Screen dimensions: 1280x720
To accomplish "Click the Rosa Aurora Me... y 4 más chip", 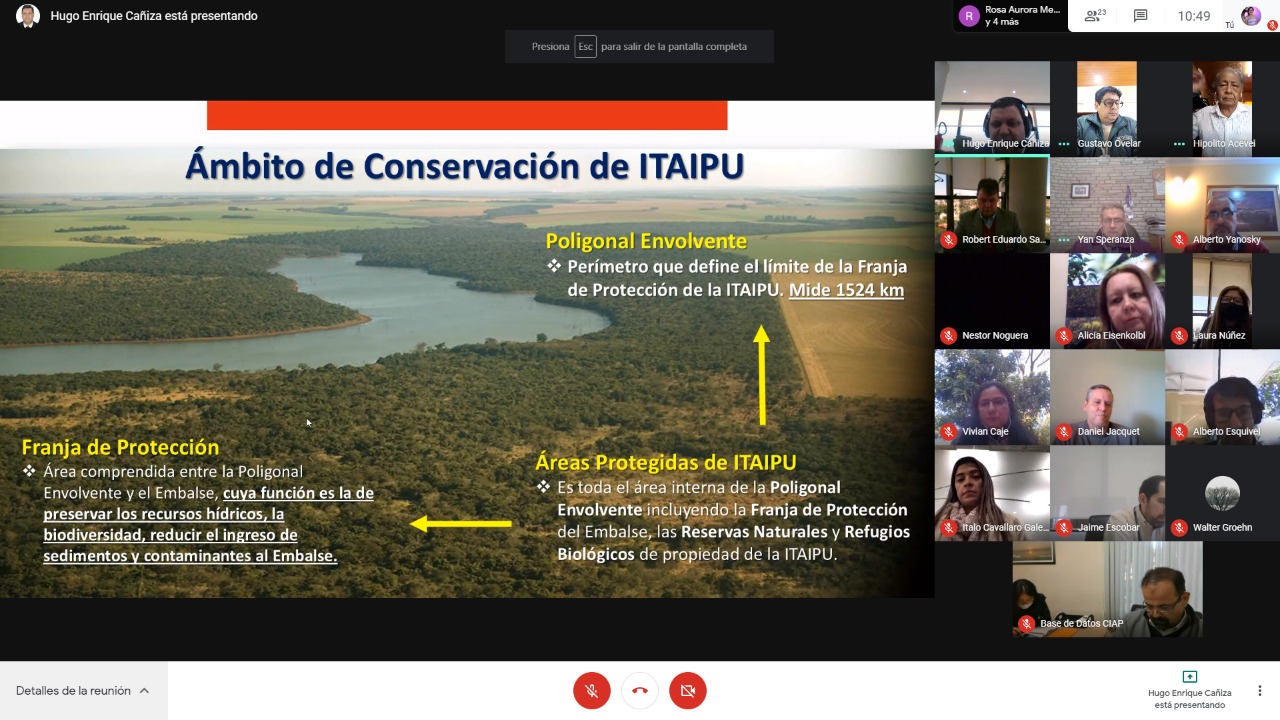I will [1009, 16].
